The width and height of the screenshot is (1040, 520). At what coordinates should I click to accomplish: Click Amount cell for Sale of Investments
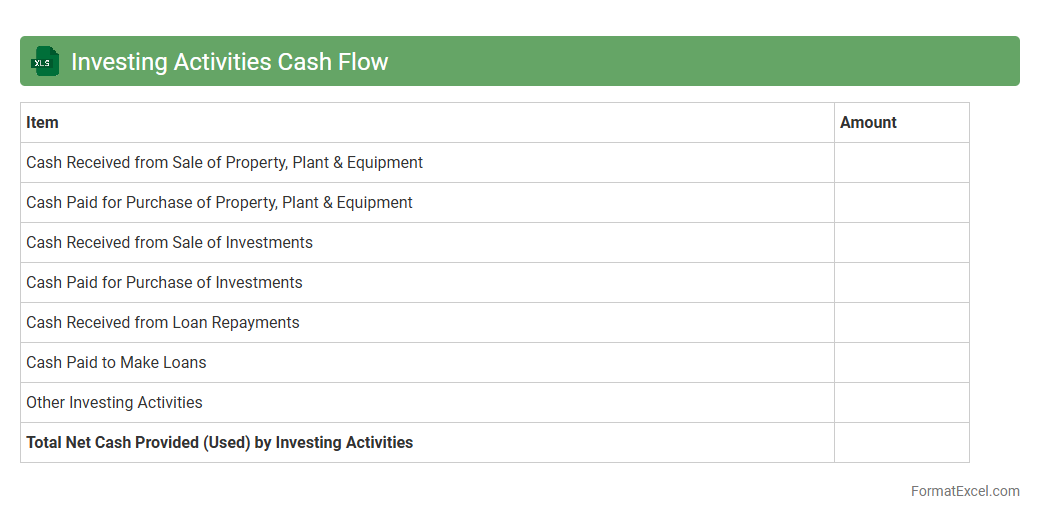[901, 242]
